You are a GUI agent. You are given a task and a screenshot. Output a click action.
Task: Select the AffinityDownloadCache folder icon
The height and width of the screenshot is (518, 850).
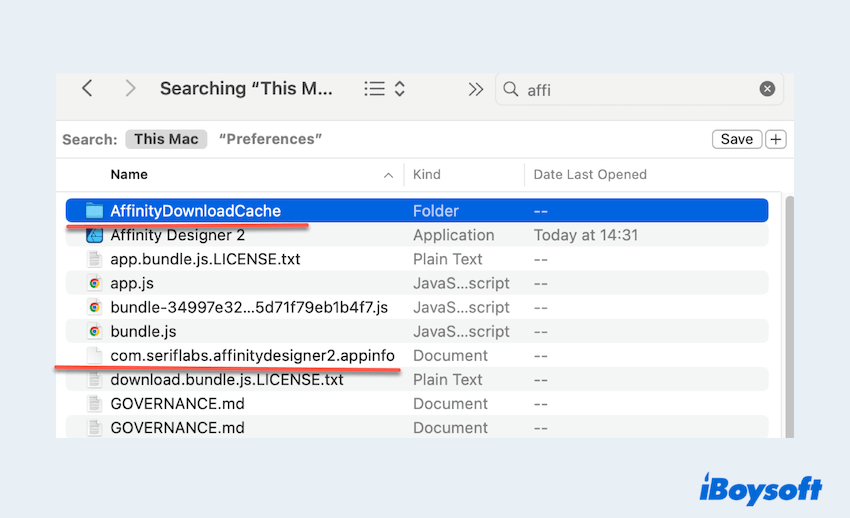coord(95,211)
